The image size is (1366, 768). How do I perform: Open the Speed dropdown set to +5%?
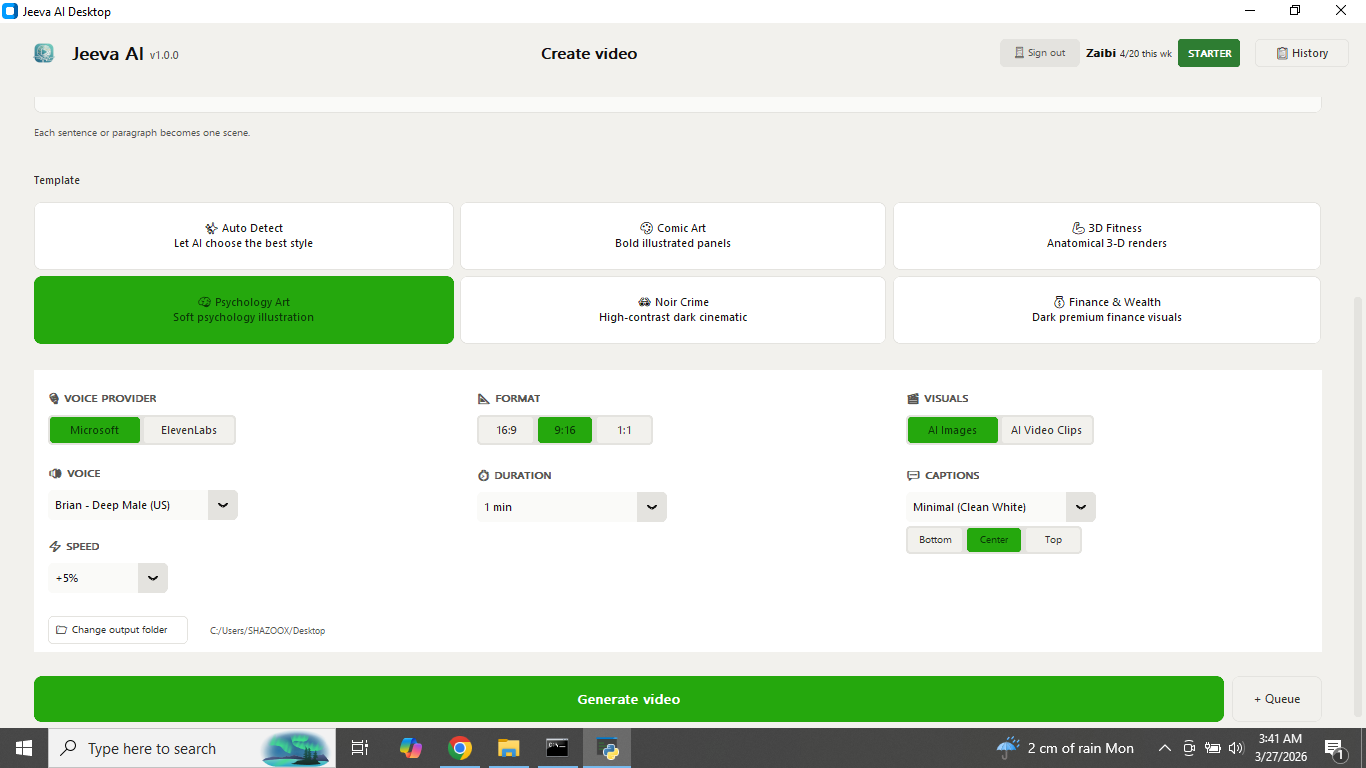click(x=153, y=578)
